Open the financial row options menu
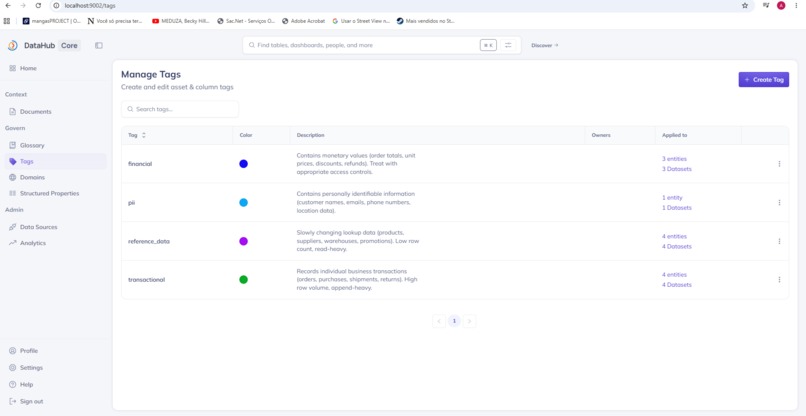 coord(779,164)
